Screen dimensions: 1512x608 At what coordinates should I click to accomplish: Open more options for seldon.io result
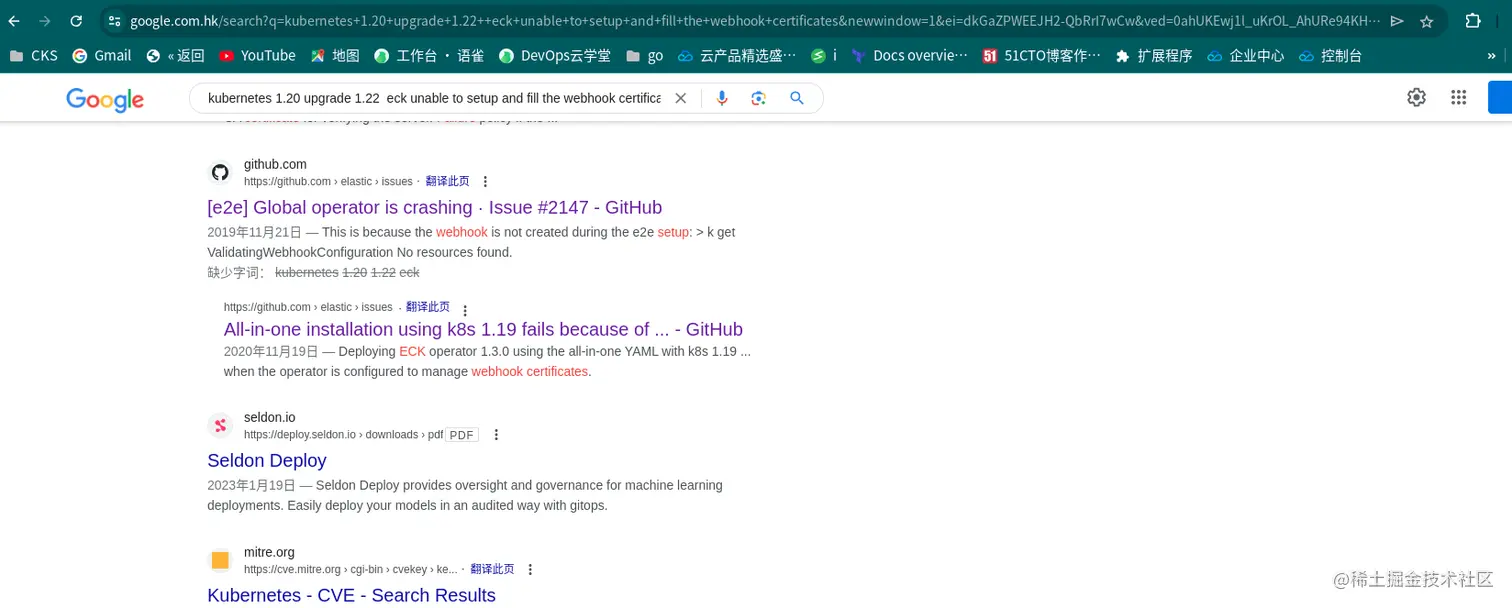tap(496, 435)
